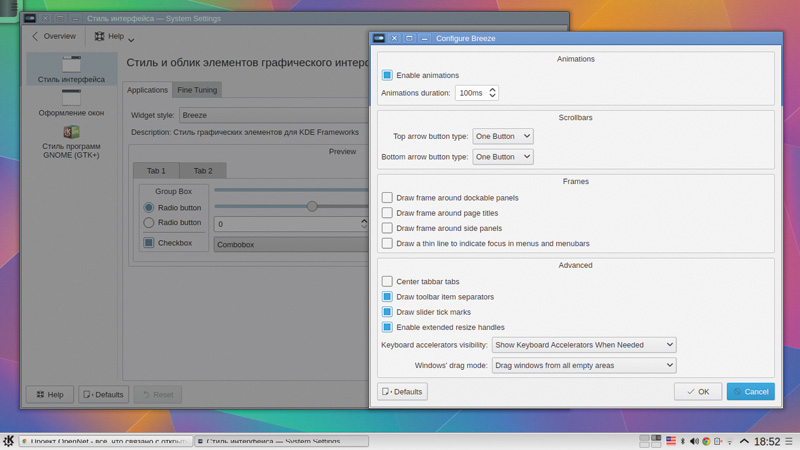Switch to the Applications tab
The width and height of the screenshot is (800, 450).
click(147, 90)
